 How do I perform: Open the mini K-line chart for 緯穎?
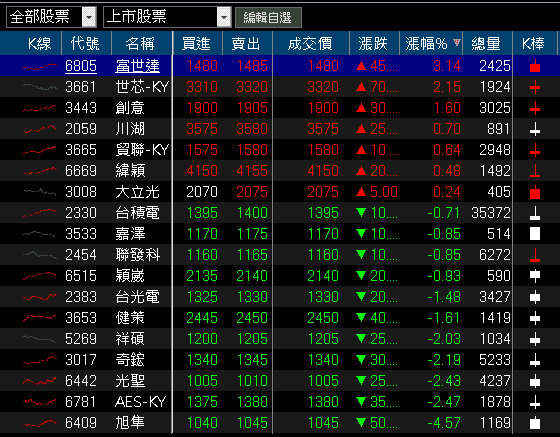[x=39, y=171]
